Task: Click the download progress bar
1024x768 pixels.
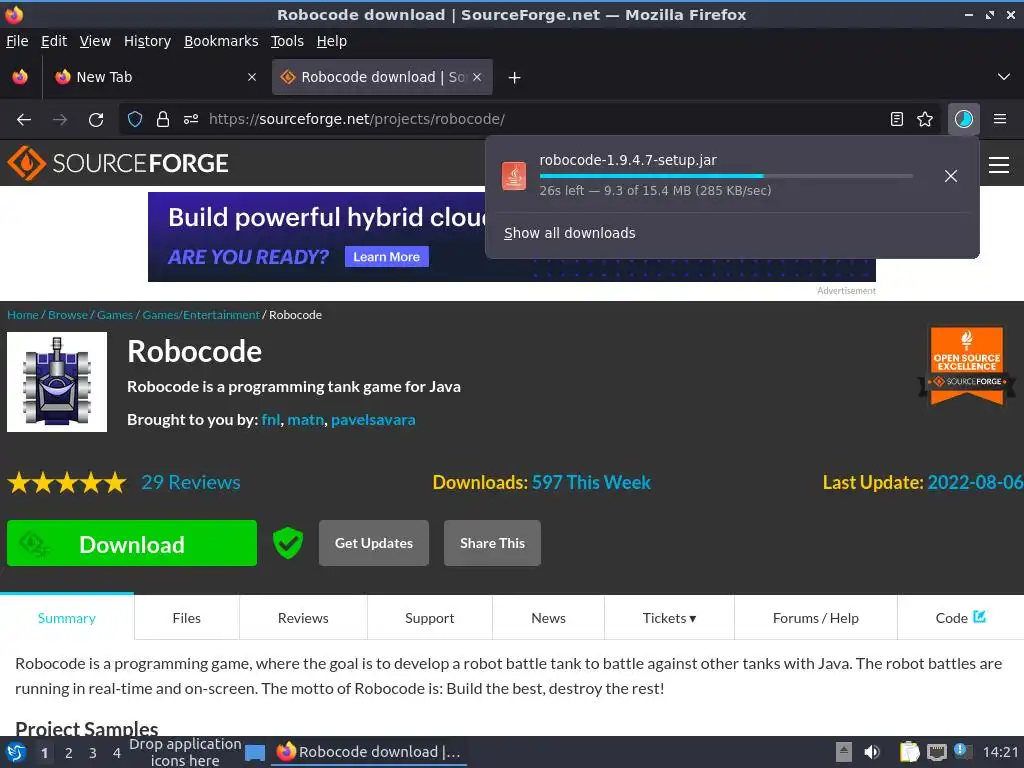Action: click(726, 176)
